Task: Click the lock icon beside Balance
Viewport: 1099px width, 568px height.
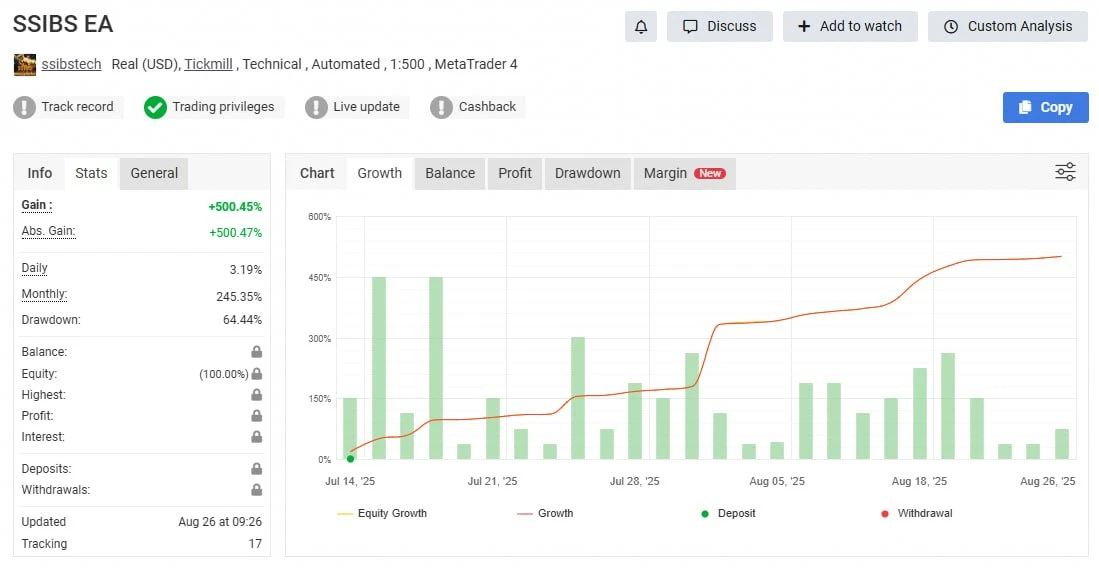Action: 257,352
